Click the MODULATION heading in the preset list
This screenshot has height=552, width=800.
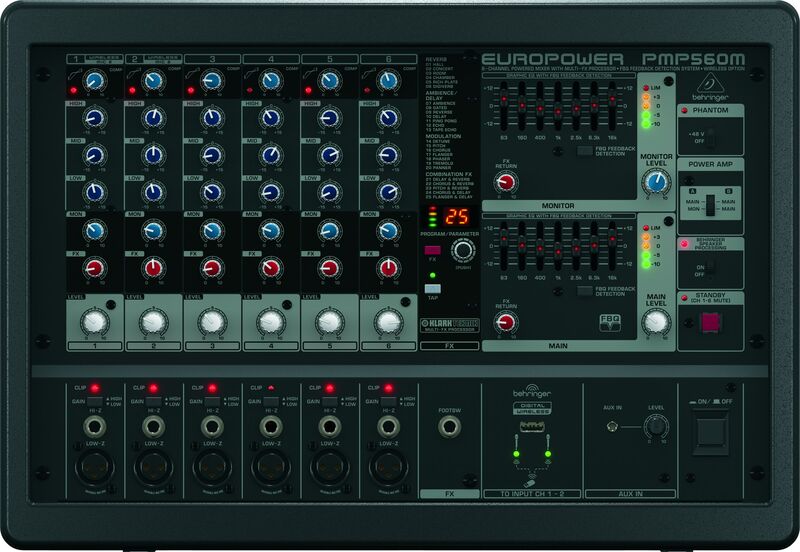[x=443, y=136]
